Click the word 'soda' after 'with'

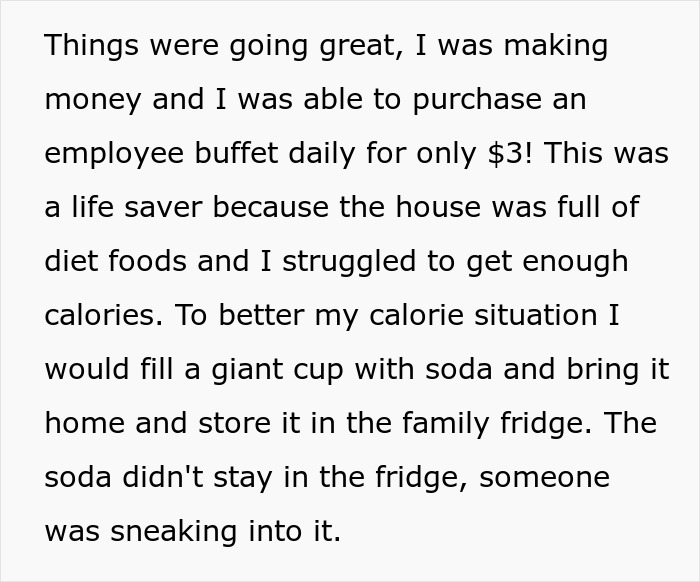tap(458, 370)
